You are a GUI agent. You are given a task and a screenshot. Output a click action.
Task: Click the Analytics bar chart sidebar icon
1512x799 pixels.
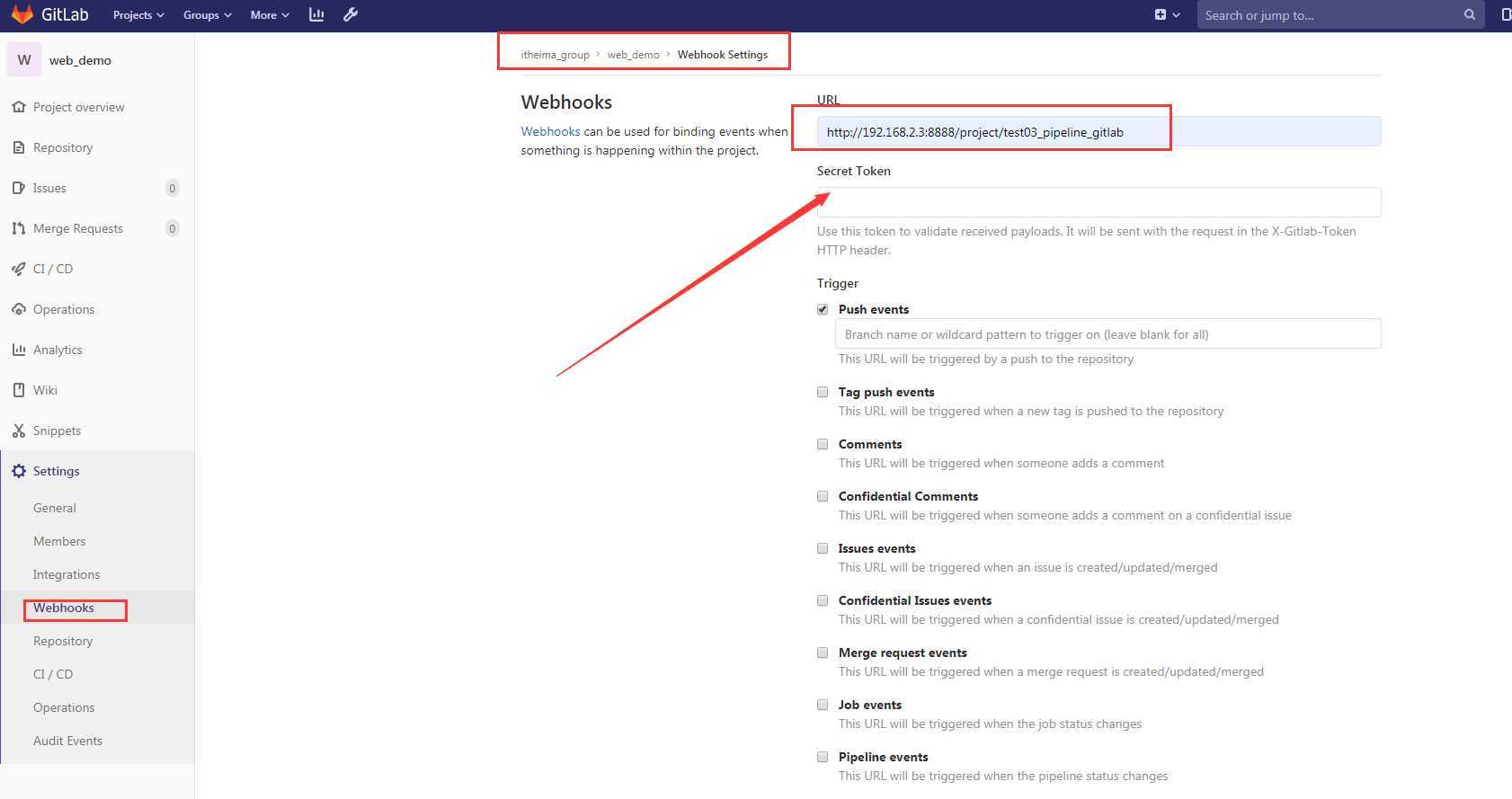[x=19, y=350]
